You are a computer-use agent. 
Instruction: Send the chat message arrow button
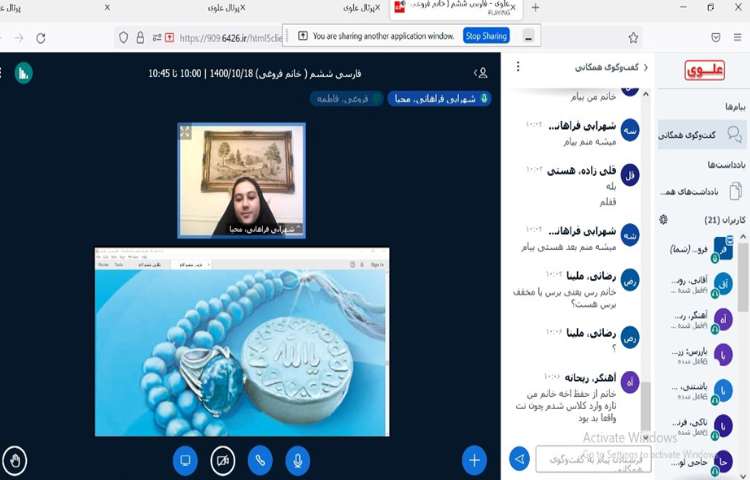(520, 459)
